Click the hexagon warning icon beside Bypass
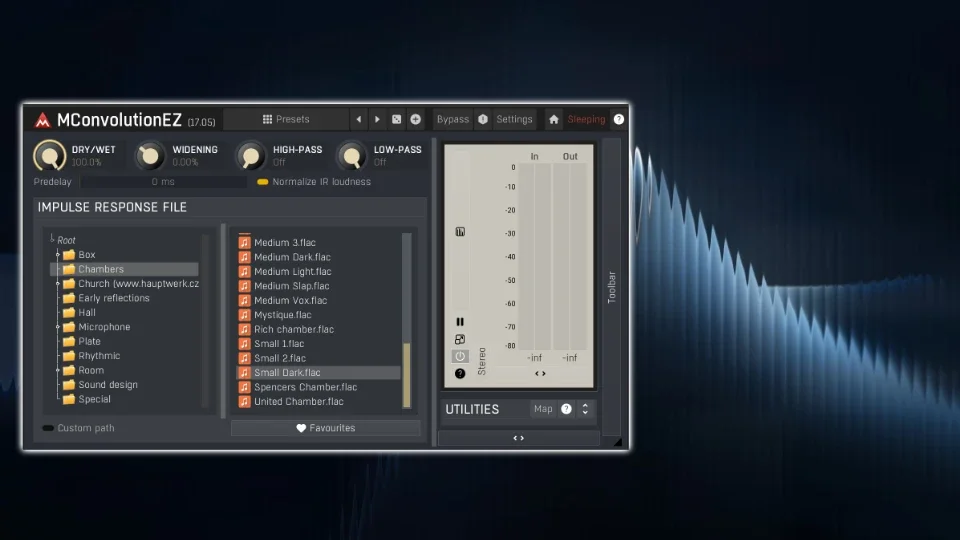The width and height of the screenshot is (960, 540). point(483,119)
